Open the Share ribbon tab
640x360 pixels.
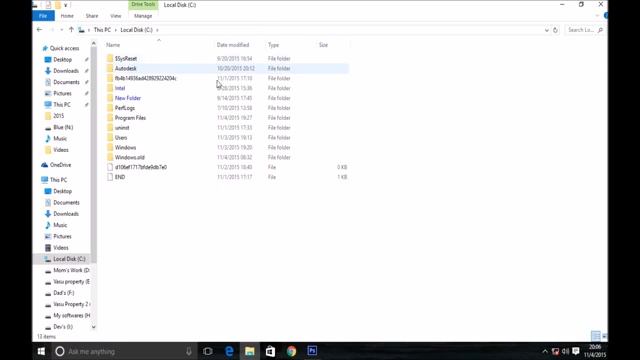click(x=92, y=16)
